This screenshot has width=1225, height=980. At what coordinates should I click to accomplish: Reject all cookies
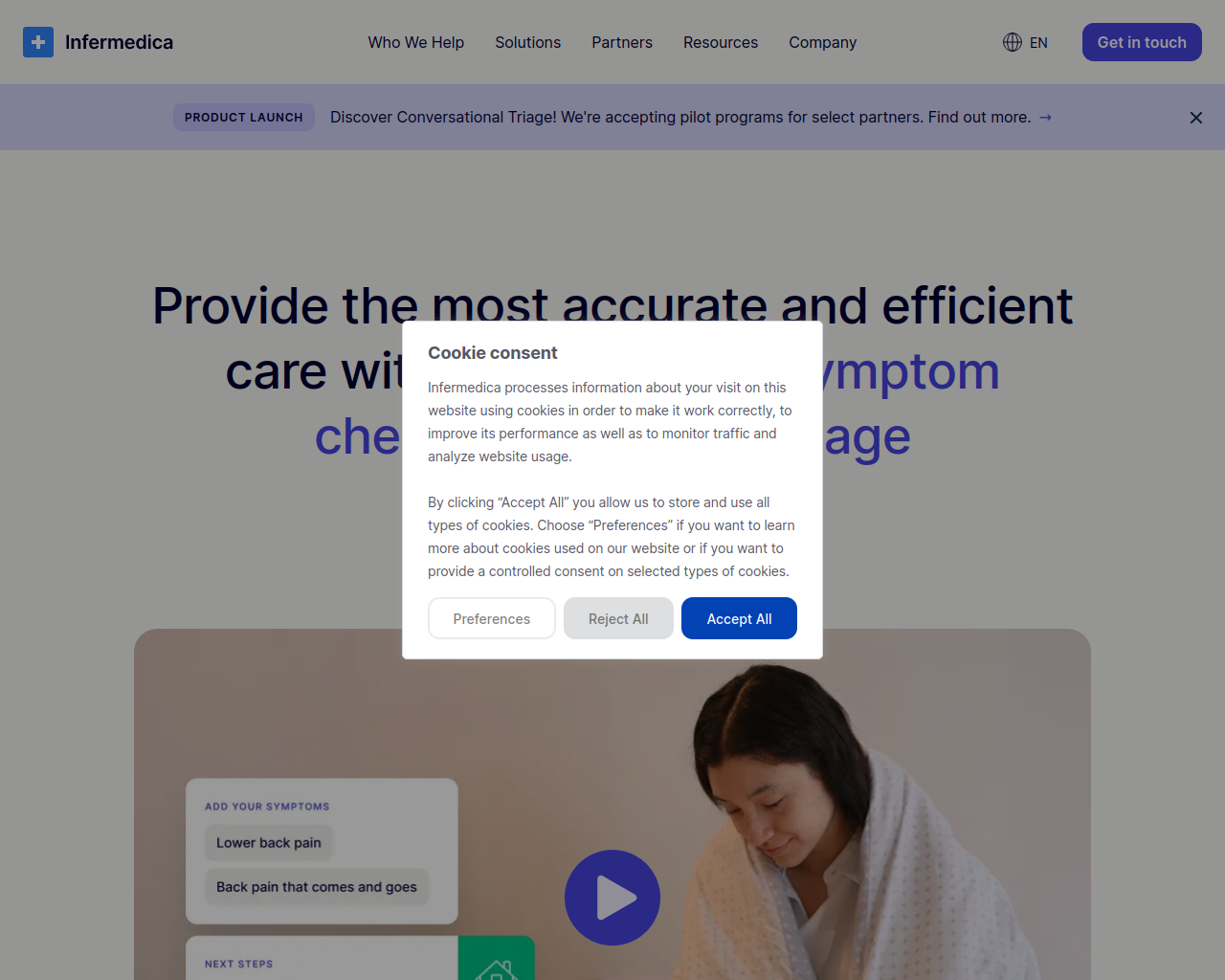click(618, 618)
